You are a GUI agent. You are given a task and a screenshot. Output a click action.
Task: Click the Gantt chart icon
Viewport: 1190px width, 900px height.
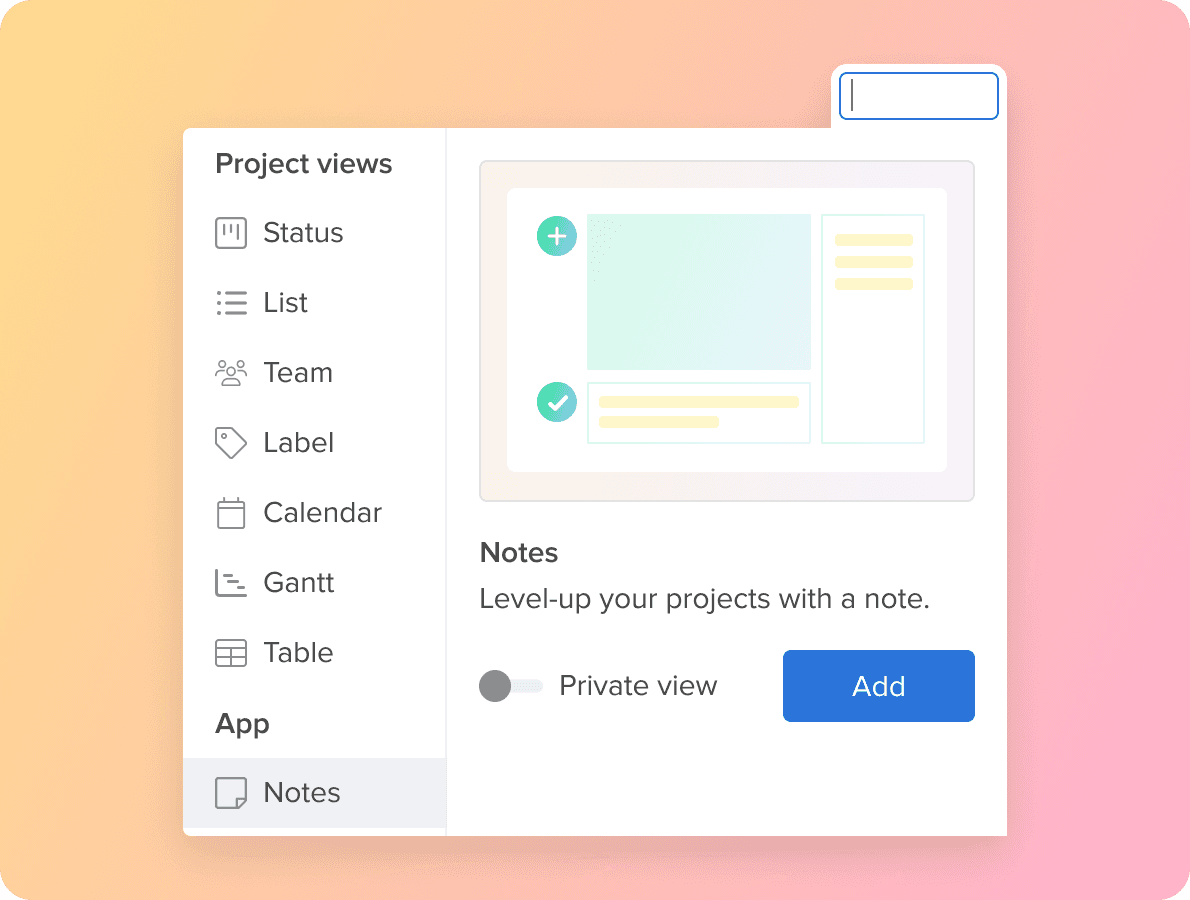coord(231,583)
